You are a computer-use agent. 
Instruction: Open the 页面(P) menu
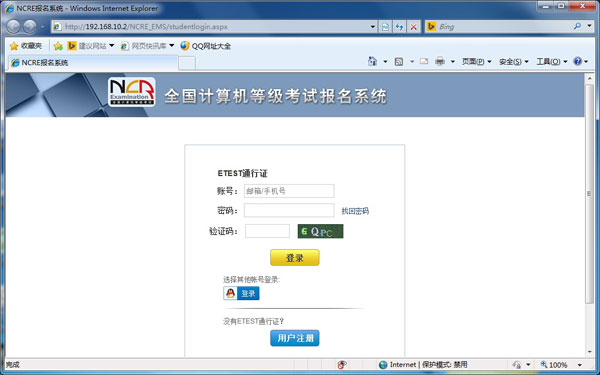476,62
